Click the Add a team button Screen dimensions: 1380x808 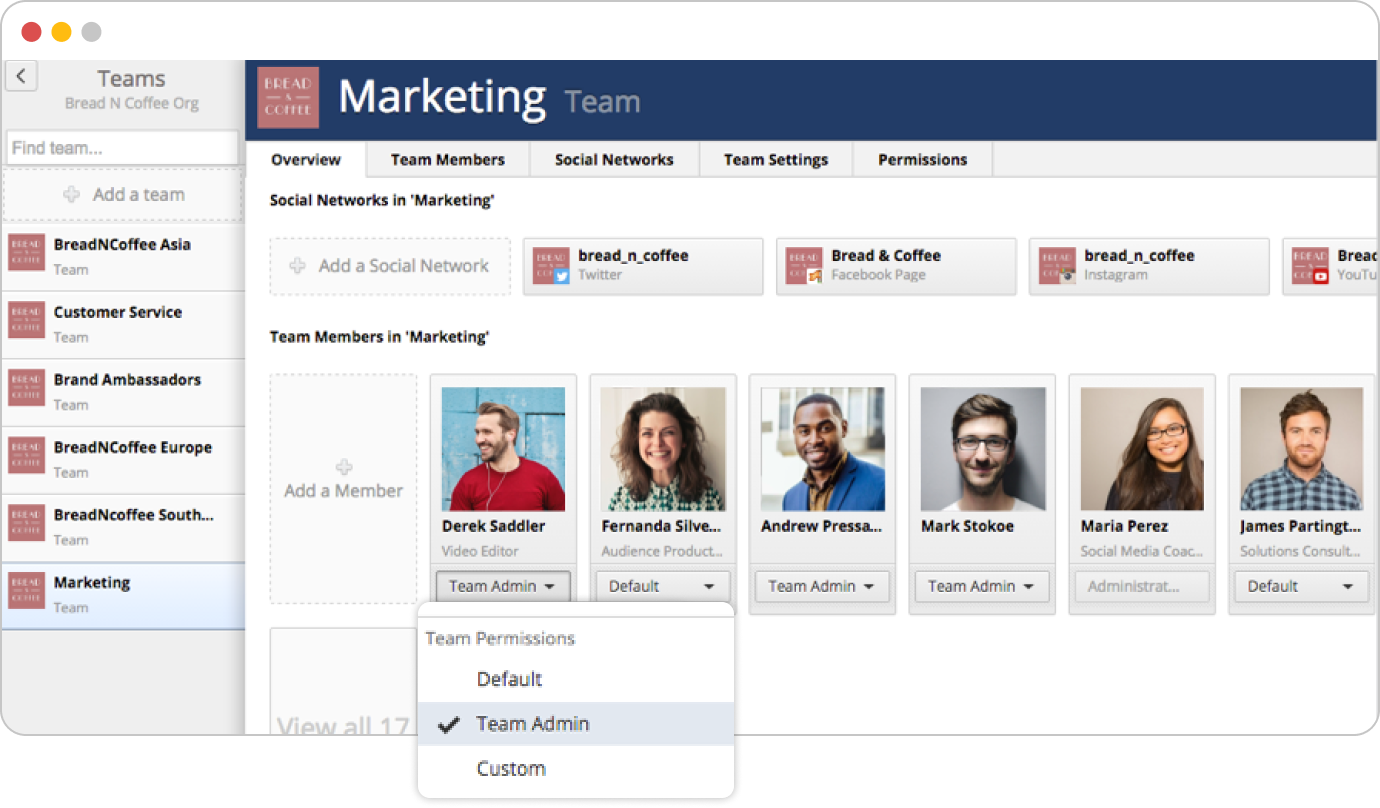click(123, 195)
